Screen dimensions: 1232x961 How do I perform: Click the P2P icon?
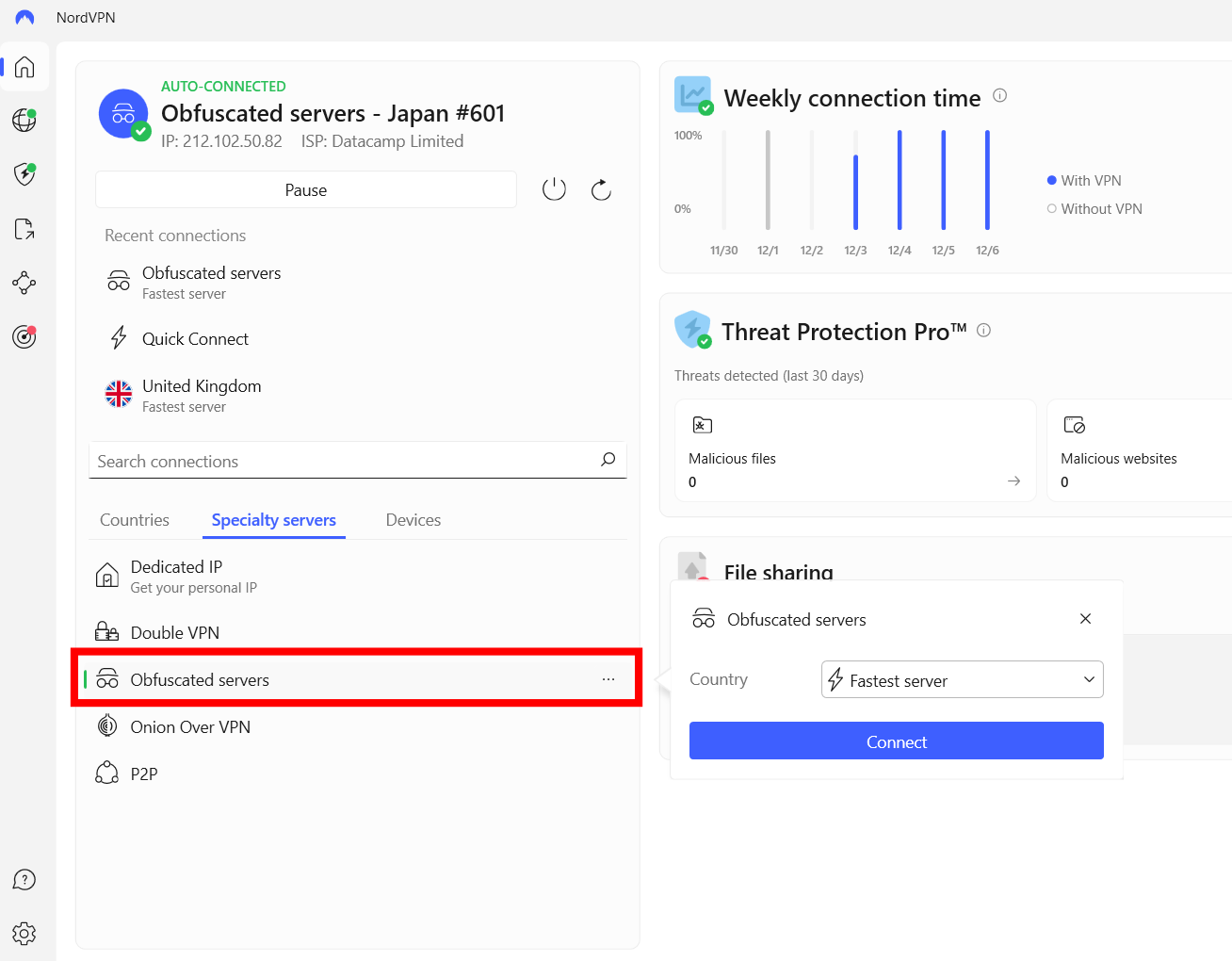[x=107, y=774]
